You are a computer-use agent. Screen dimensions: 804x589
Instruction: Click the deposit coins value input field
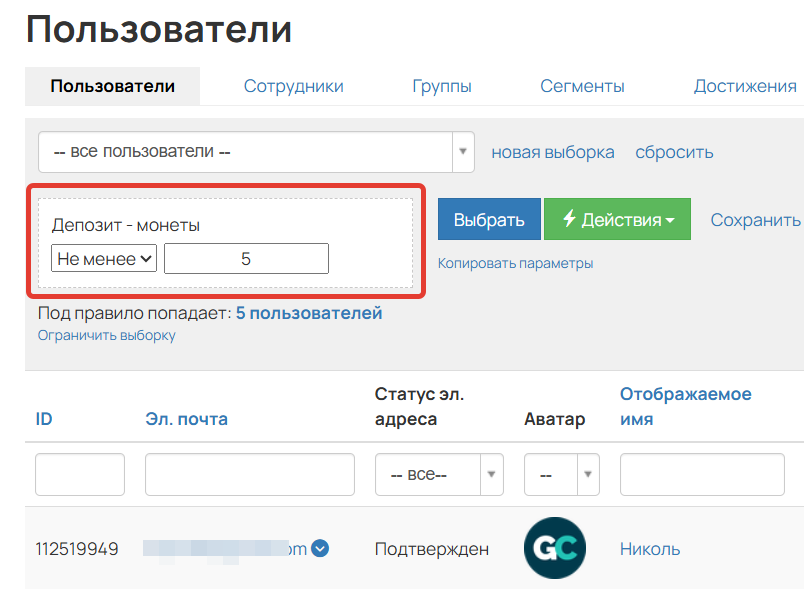tap(246, 258)
